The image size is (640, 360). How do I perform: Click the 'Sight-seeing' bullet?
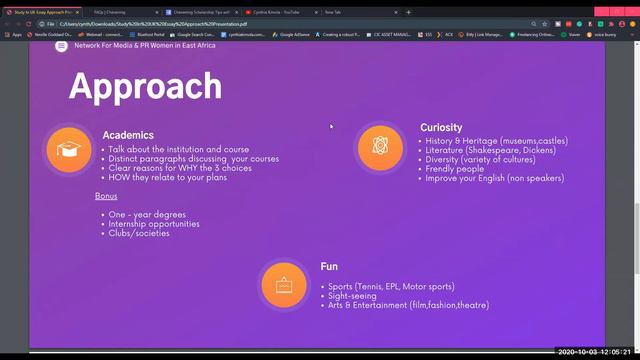[x=352, y=296]
